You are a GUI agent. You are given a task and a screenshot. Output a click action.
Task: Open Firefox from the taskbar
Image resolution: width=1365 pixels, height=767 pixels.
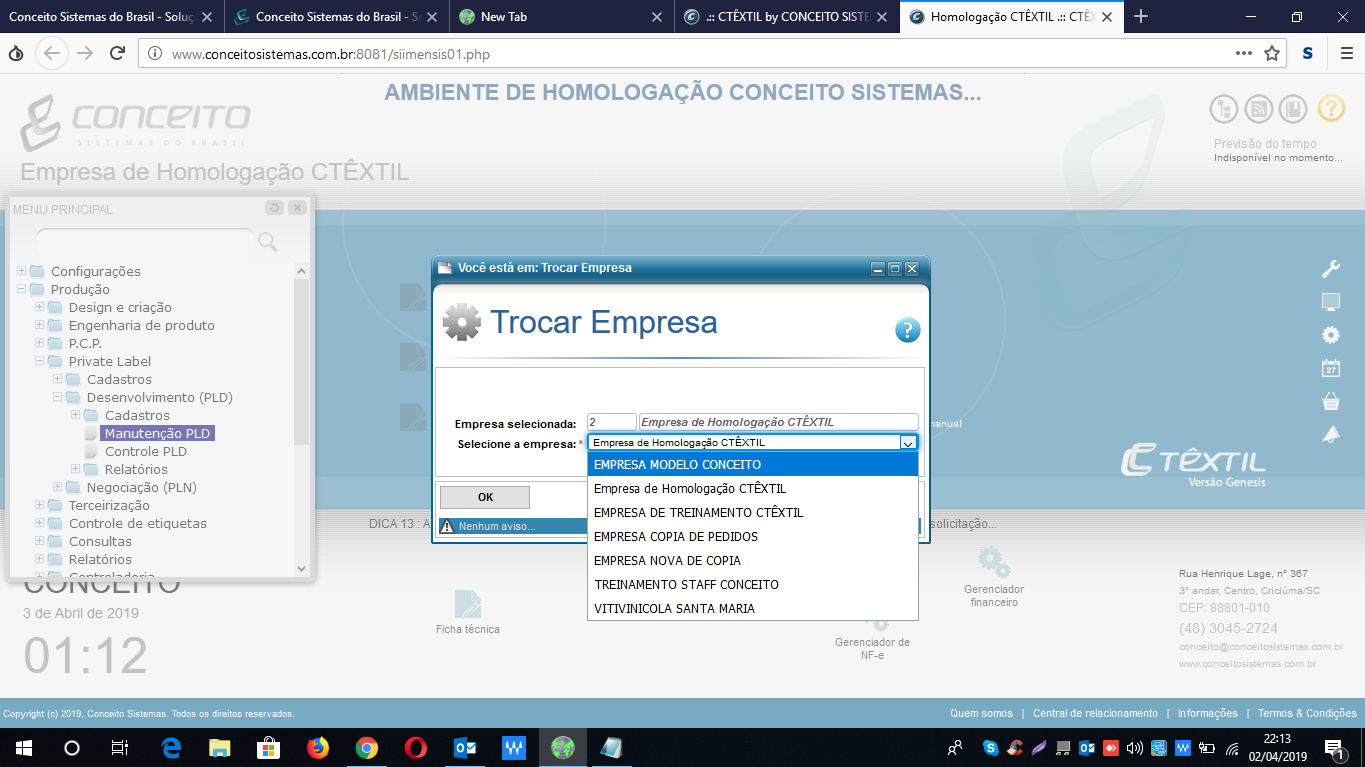coord(318,747)
